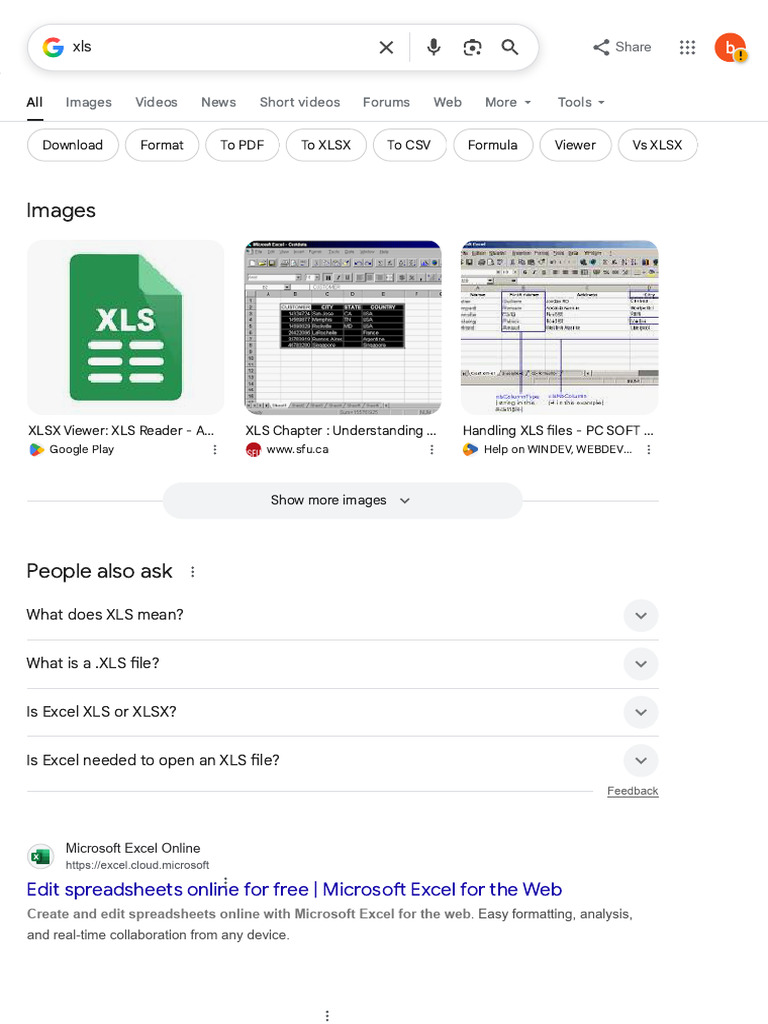Open Google account profile avatar
Image resolution: width=768 pixels, height=1024 pixels.
pos(730,47)
